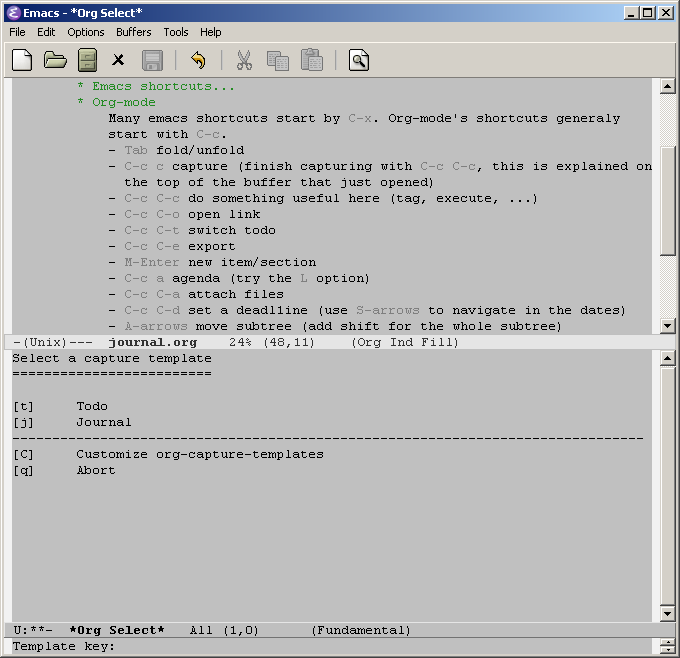Cut selection with the scissors icon
The height and width of the screenshot is (658, 680).
pyautogui.click(x=244, y=61)
